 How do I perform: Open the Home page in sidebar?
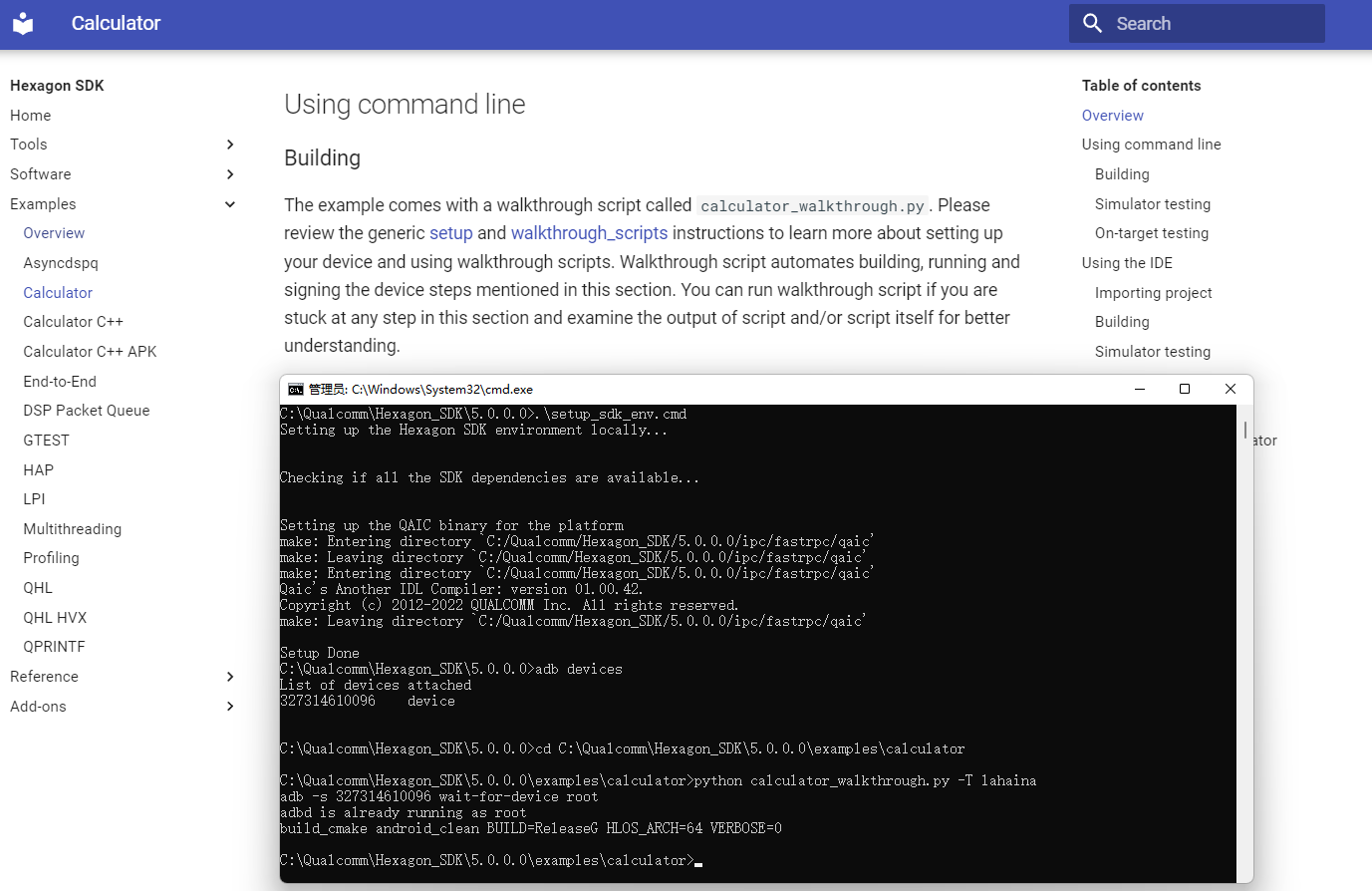(x=30, y=116)
